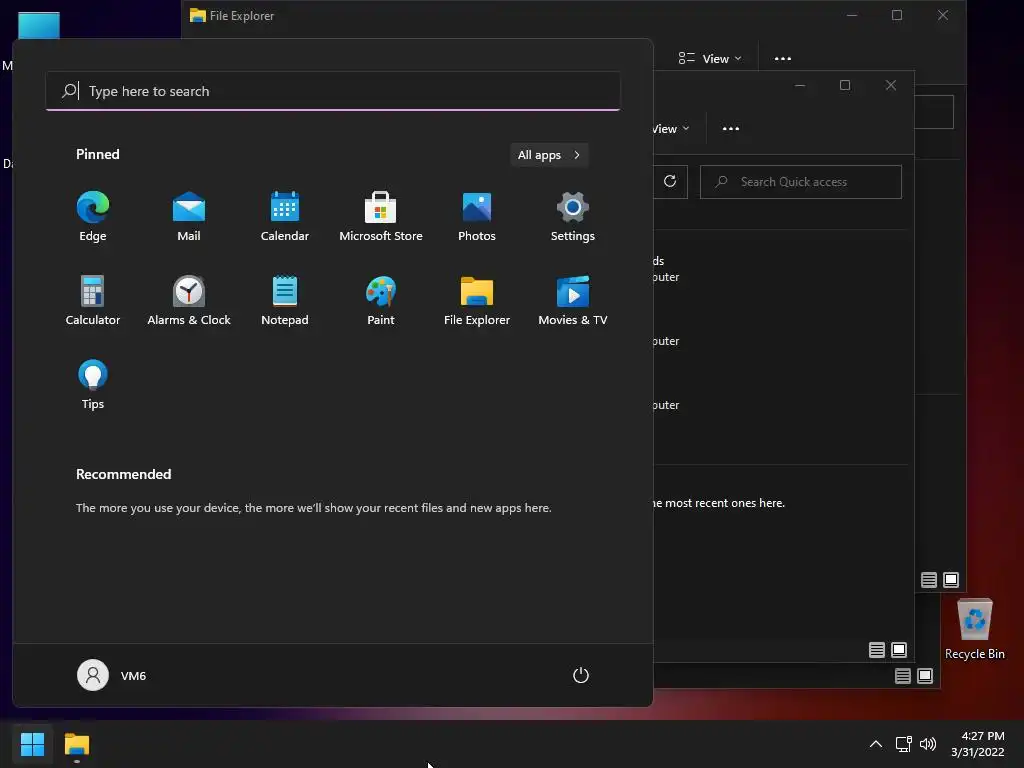Click the Windows Start button on taskbar
The width and height of the screenshot is (1024, 768).
tap(32, 744)
